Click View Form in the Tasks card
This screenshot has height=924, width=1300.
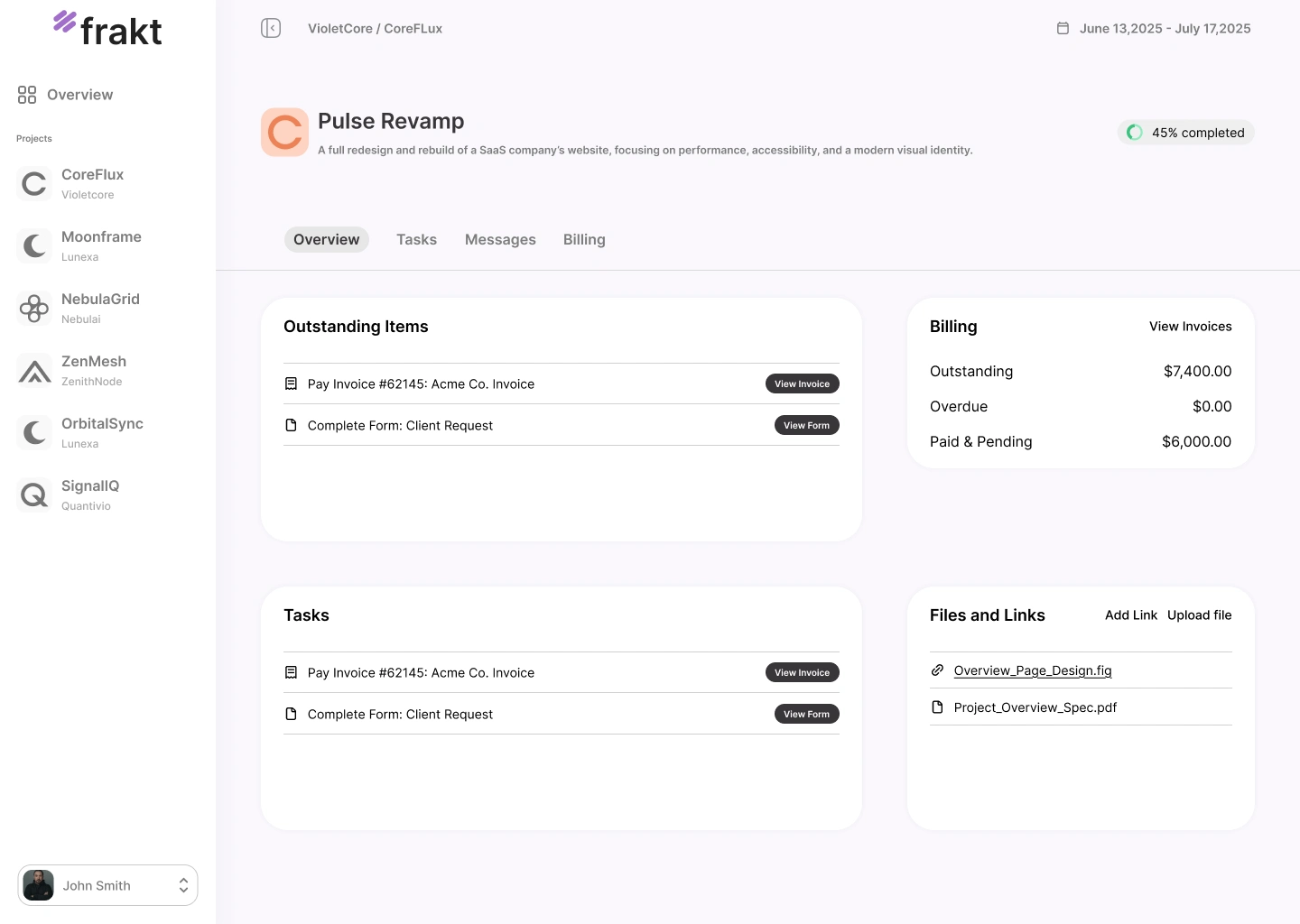pyautogui.click(x=806, y=715)
